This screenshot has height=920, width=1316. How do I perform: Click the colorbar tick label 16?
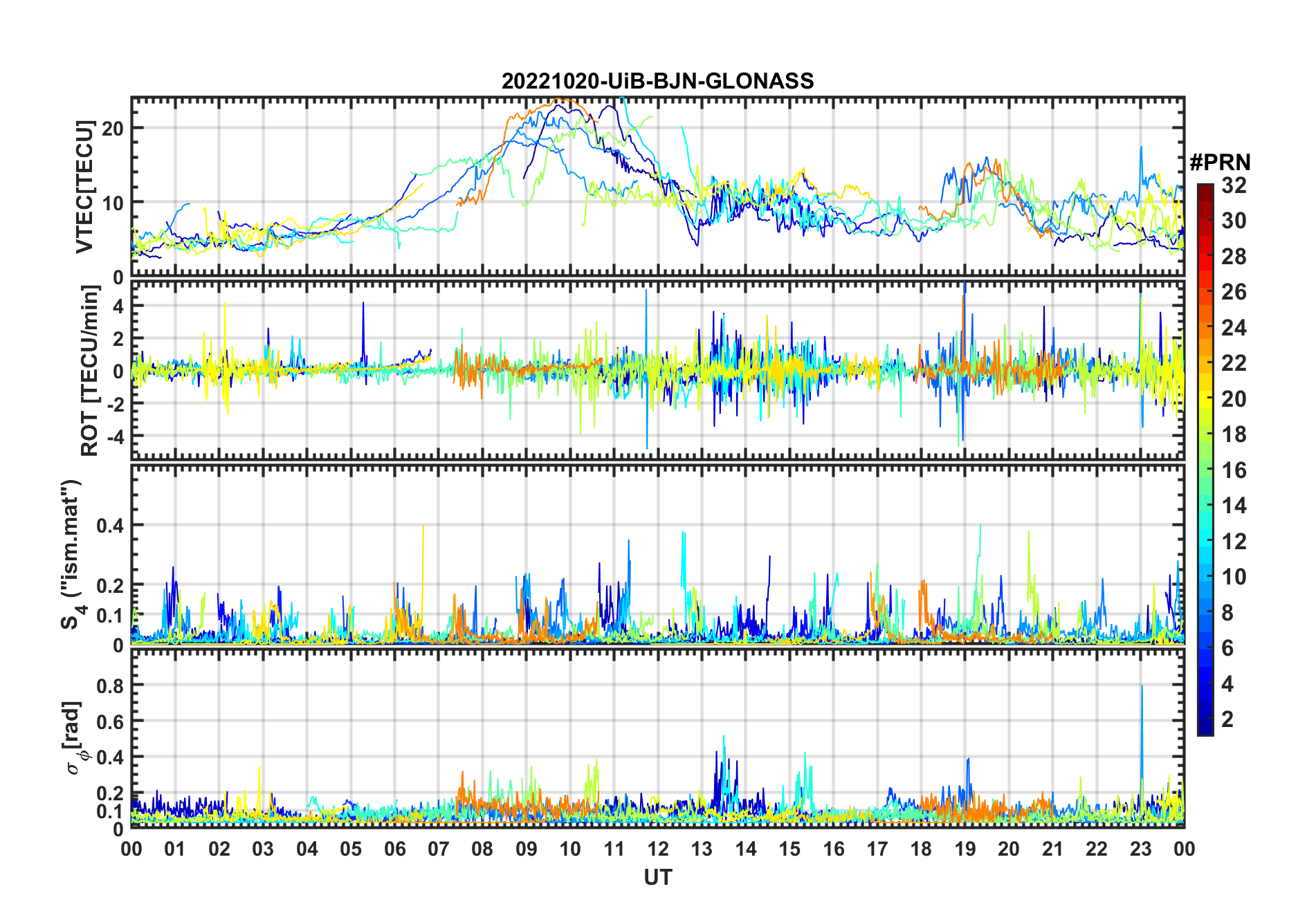1234,470
